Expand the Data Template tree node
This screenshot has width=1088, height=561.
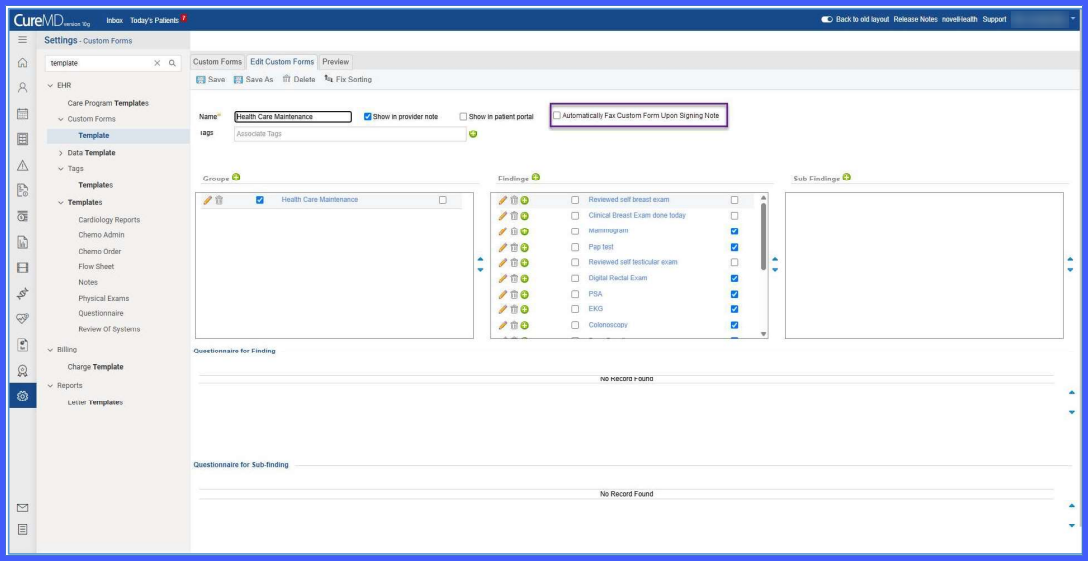point(60,153)
